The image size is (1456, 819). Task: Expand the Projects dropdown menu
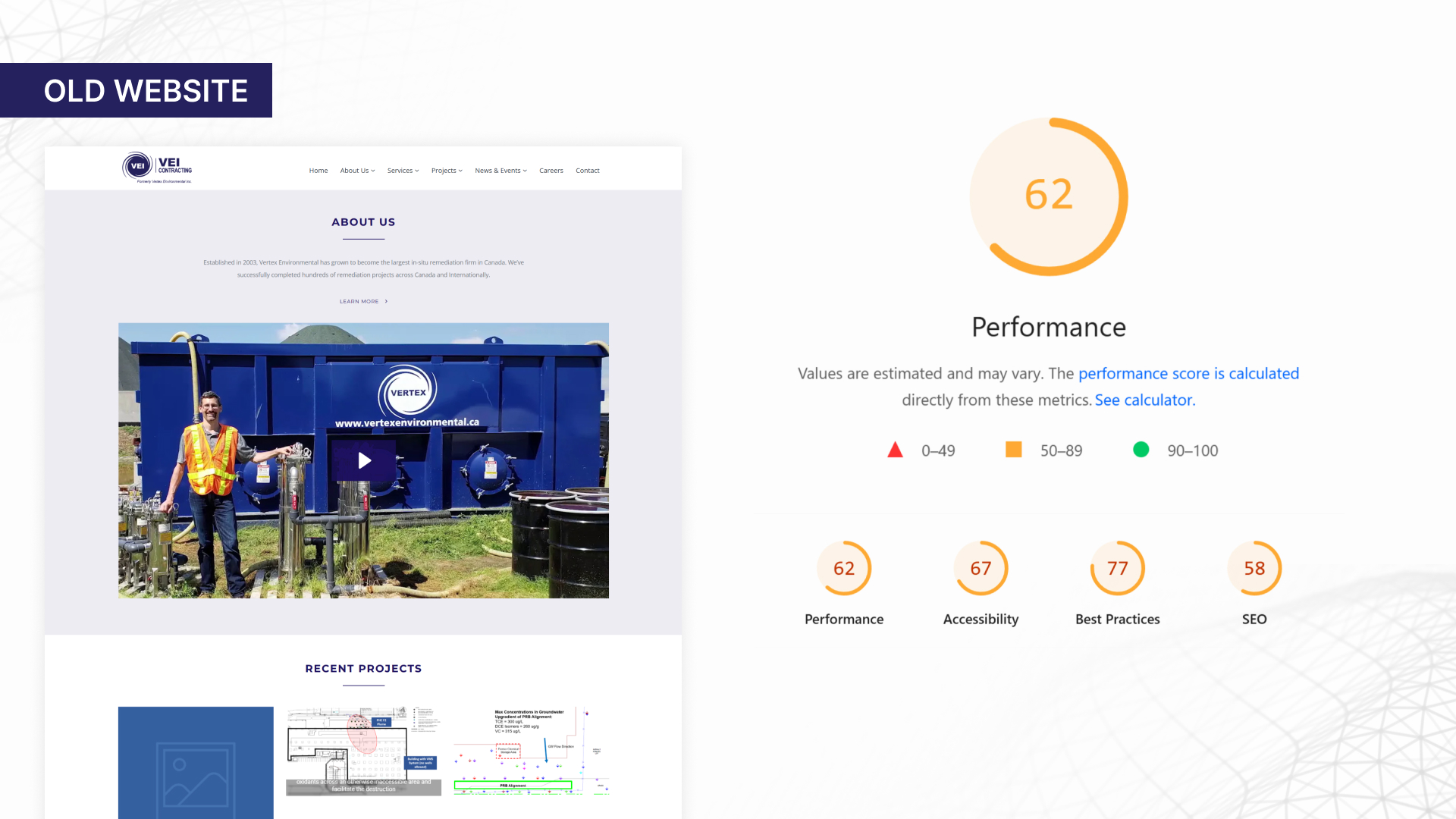click(447, 171)
